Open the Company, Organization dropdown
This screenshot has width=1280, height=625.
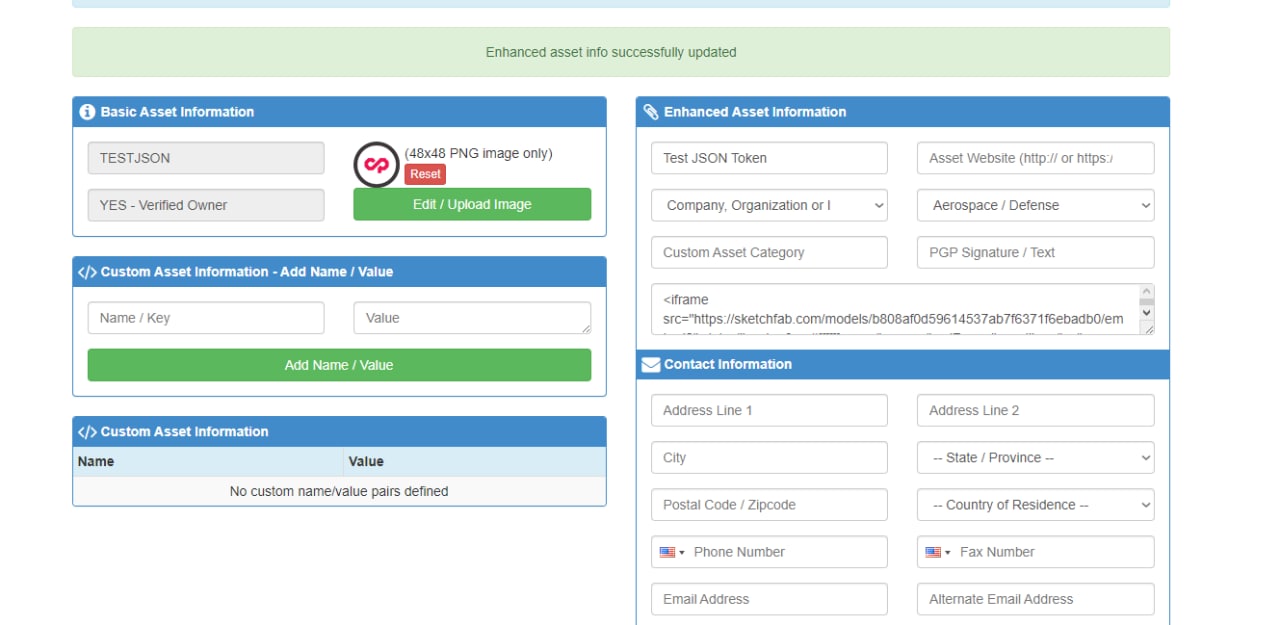pos(769,205)
